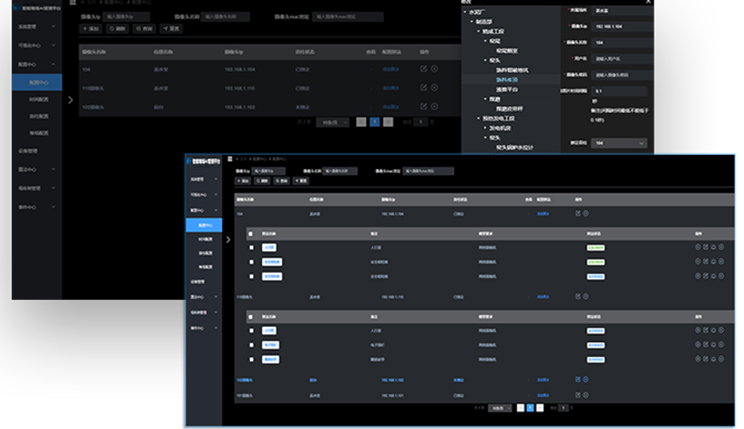744x429 pixels.
Task: Click first action icon in first sub-table row
Action: pos(697,247)
